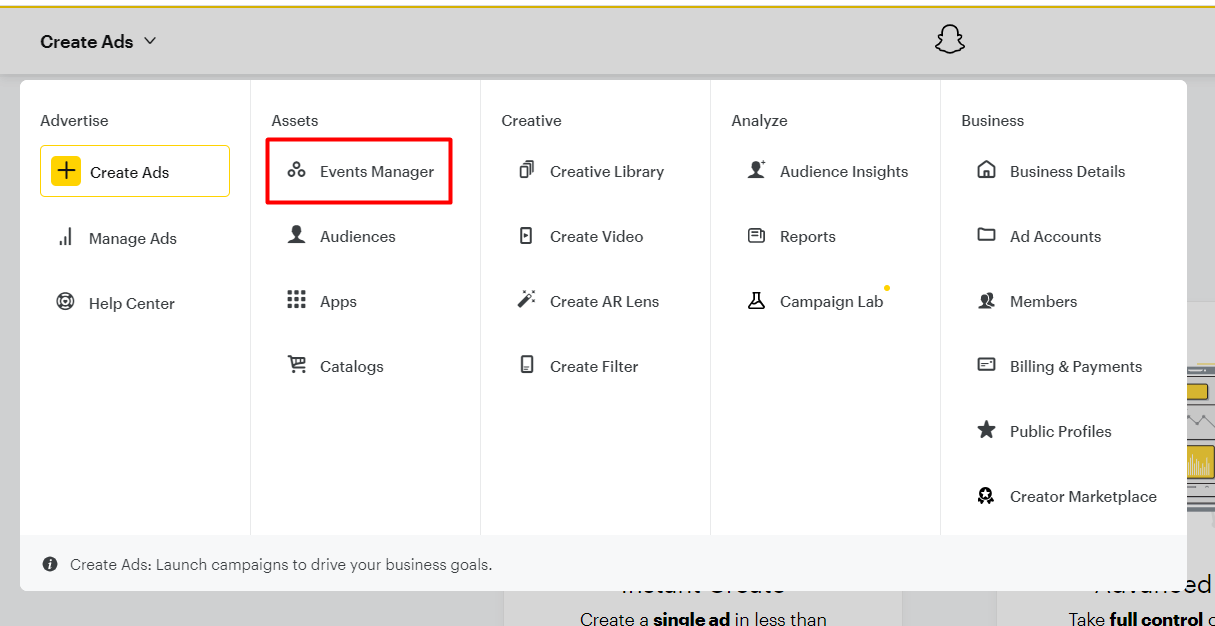Click the Public Profiles star icon
The height and width of the screenshot is (626, 1215).
(986, 430)
